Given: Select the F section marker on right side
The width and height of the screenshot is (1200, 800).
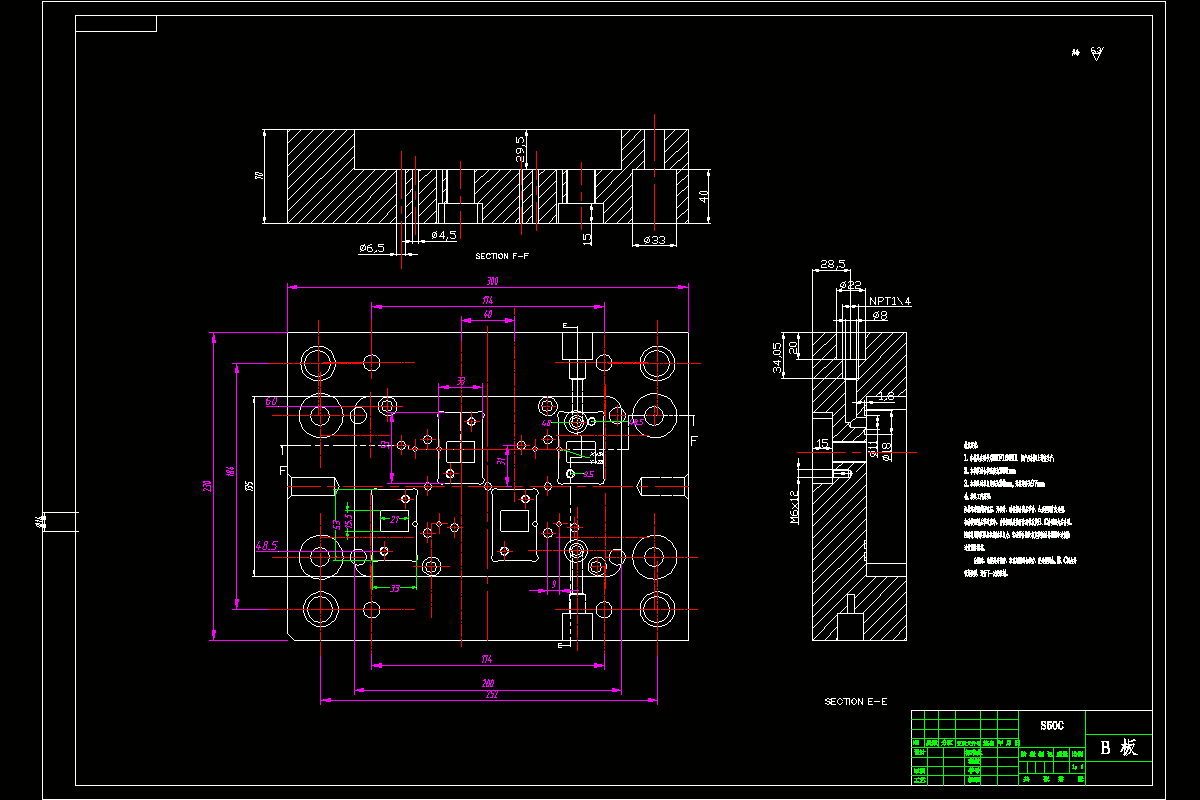Looking at the screenshot, I should coord(695,440).
